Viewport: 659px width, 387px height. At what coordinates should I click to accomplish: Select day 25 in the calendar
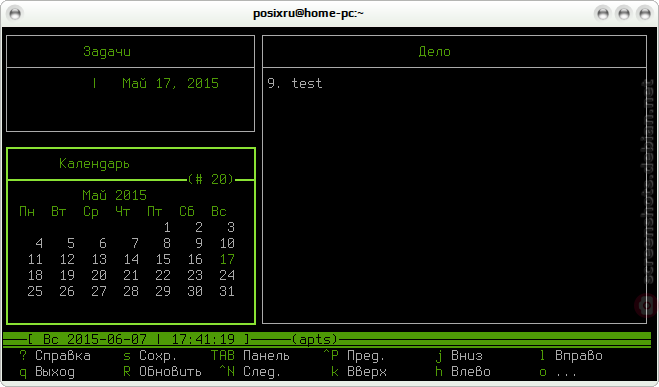pos(35,291)
